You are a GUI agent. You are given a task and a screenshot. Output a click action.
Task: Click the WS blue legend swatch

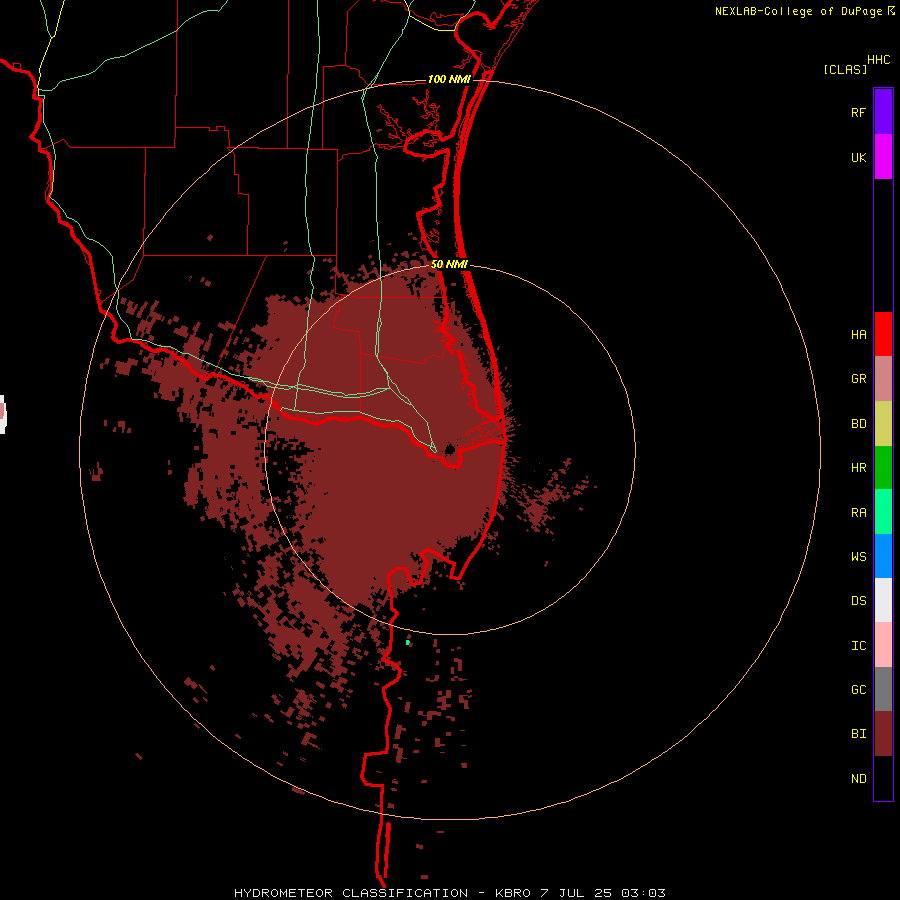[x=883, y=556]
